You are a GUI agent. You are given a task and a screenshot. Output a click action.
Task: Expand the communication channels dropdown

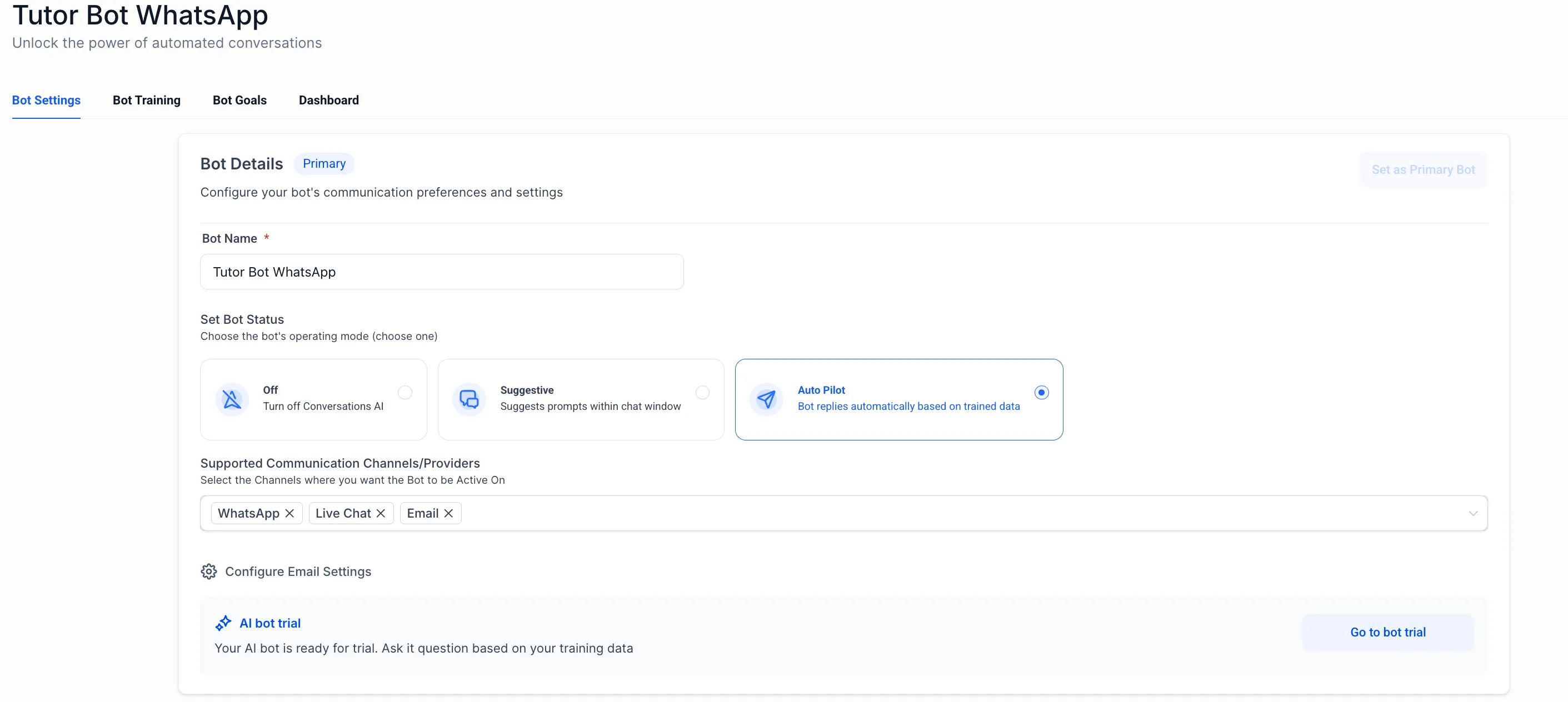[1474, 513]
